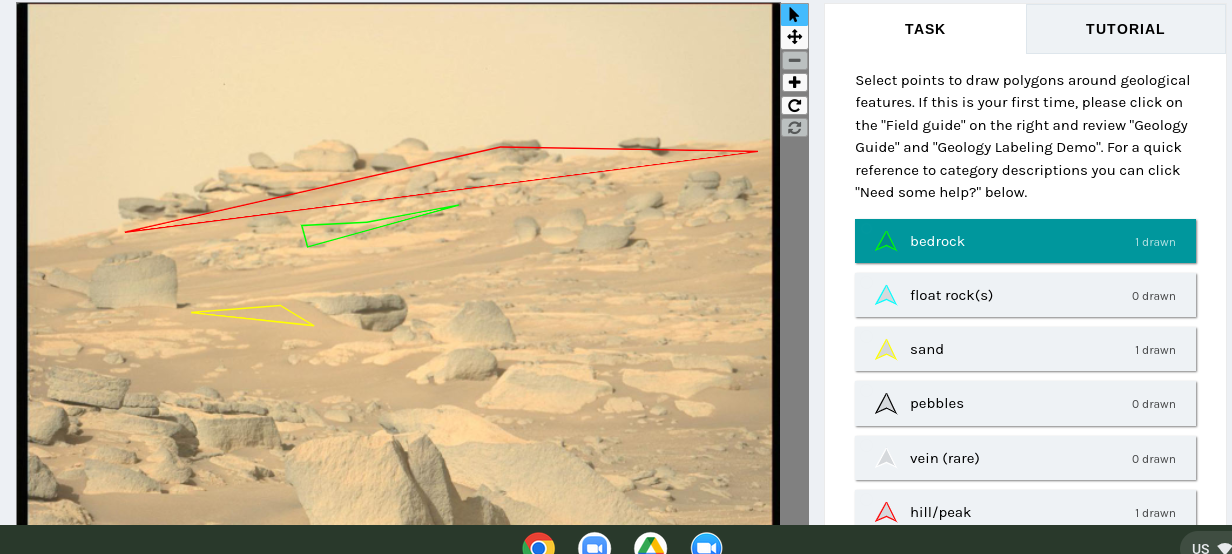Click the red hill/peak arrow icon
Viewport: 1232px width, 554px height.
(886, 512)
